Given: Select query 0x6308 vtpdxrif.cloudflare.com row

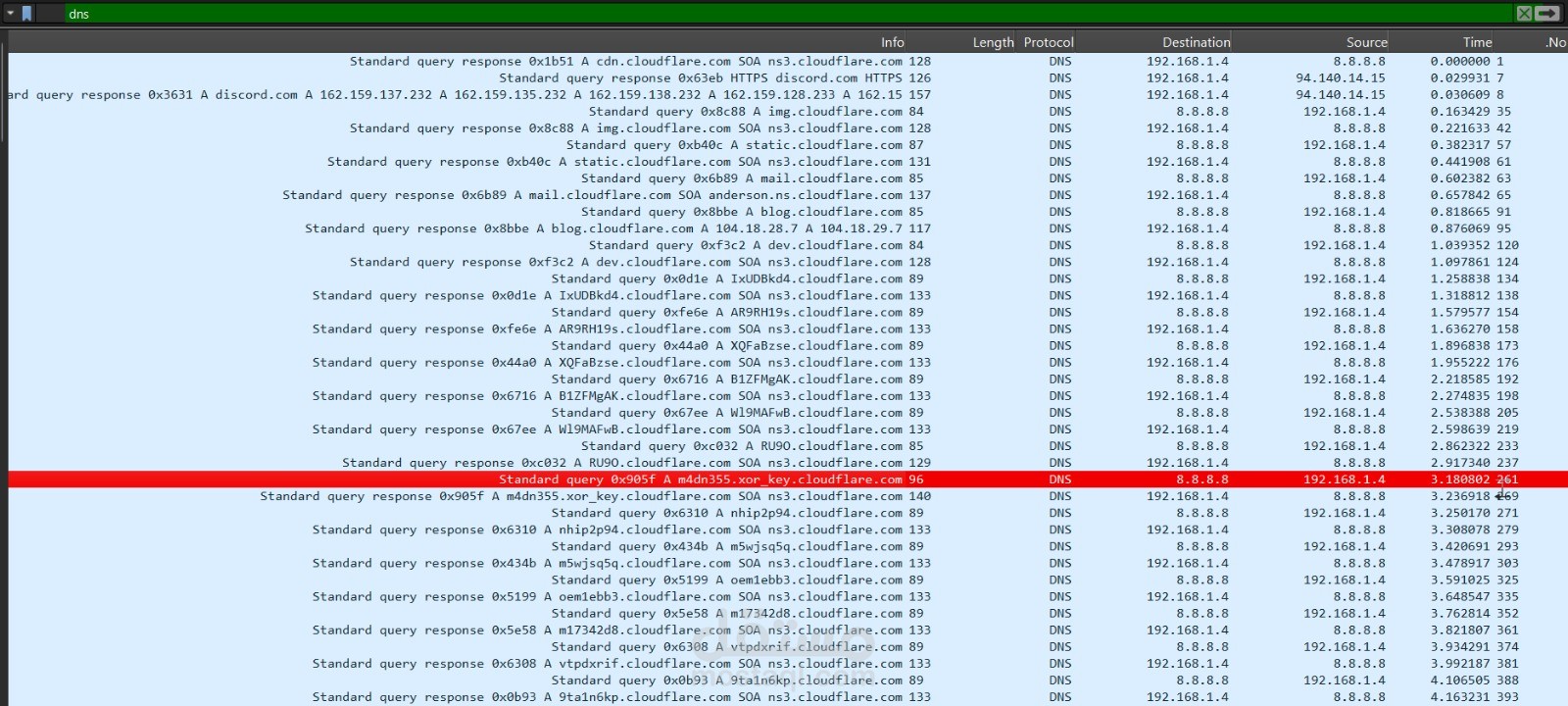Looking at the screenshot, I should [788, 647].
